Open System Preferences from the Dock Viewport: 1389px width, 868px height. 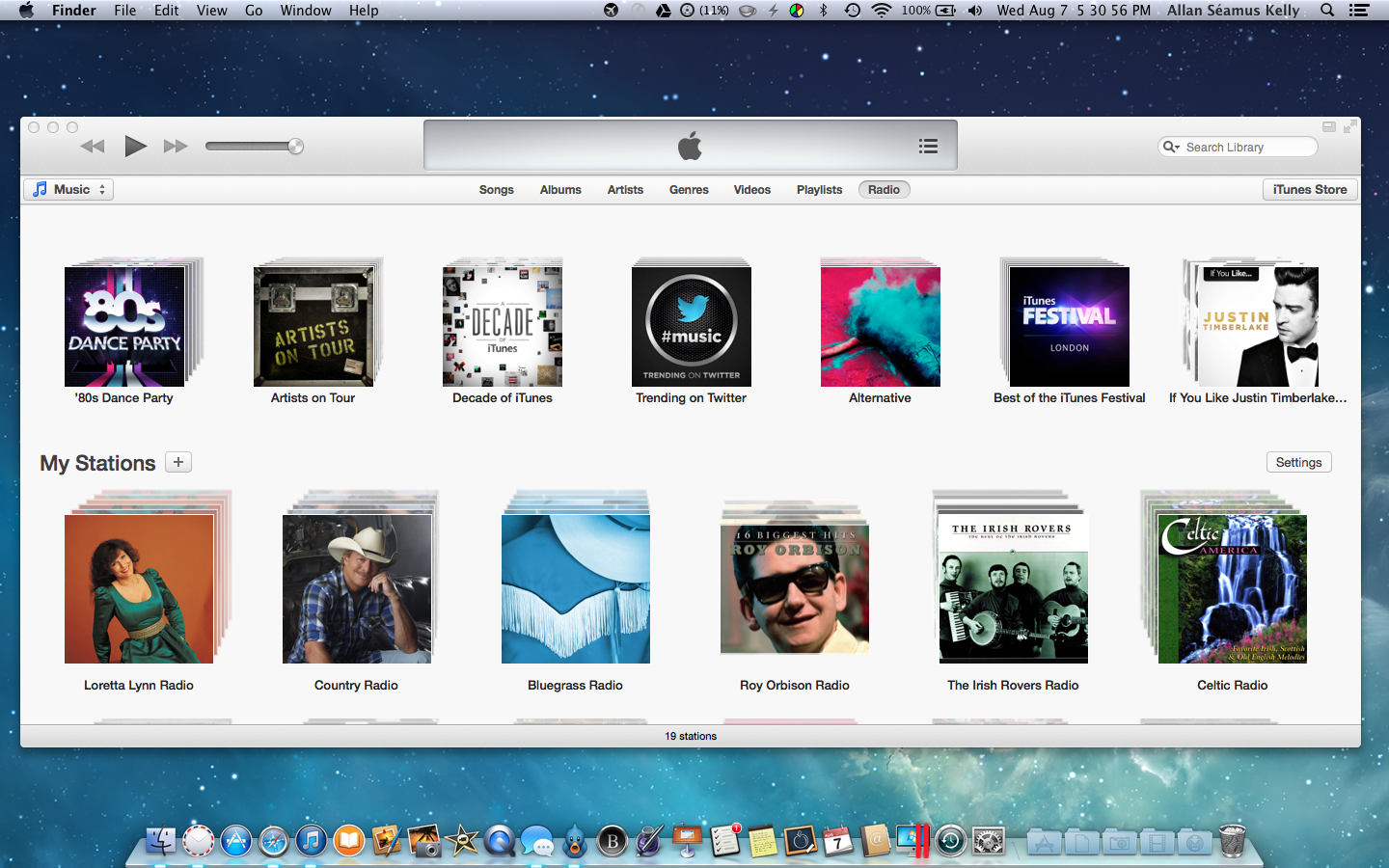[989, 842]
